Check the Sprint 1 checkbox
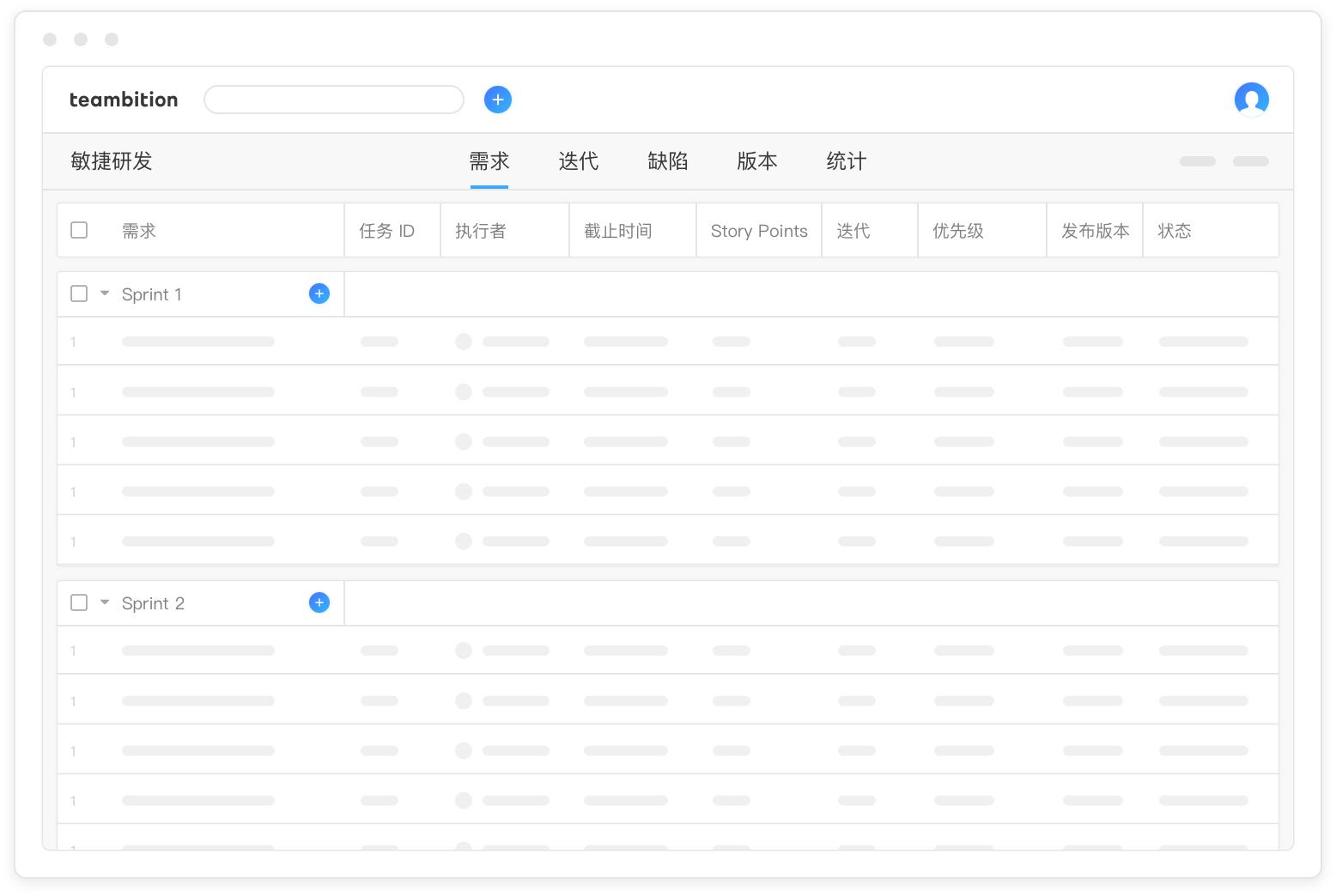This screenshot has width=1336, height=896. [79, 294]
